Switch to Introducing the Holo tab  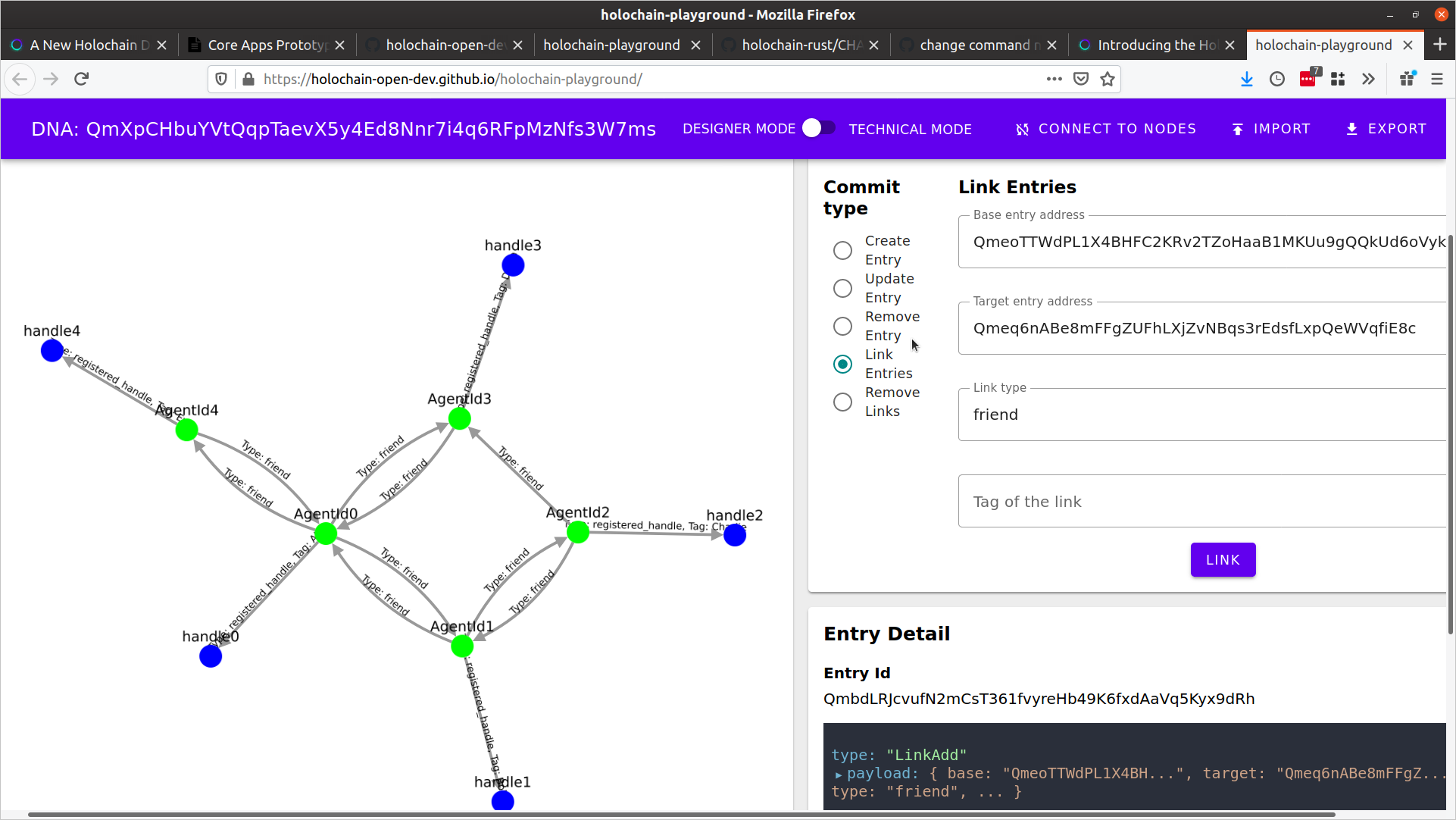(1155, 45)
